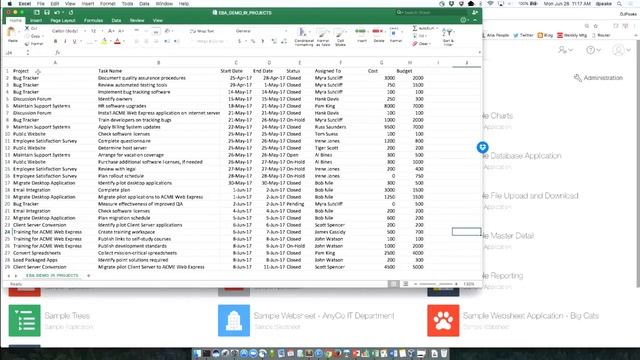The height and width of the screenshot is (360, 640).
Task: Click the Redo icon in title bar
Action: (71, 13)
